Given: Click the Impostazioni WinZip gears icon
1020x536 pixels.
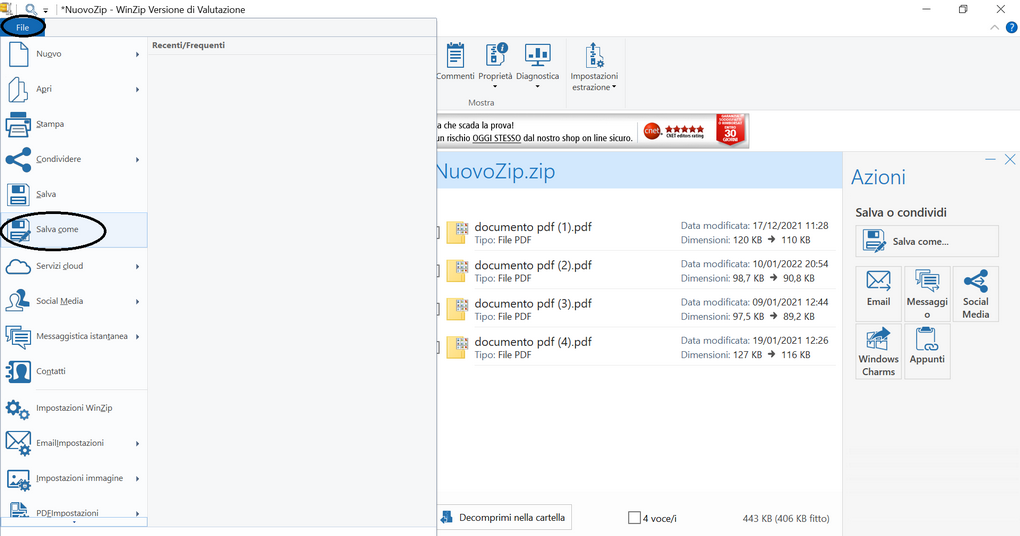Looking at the screenshot, I should (18, 409).
